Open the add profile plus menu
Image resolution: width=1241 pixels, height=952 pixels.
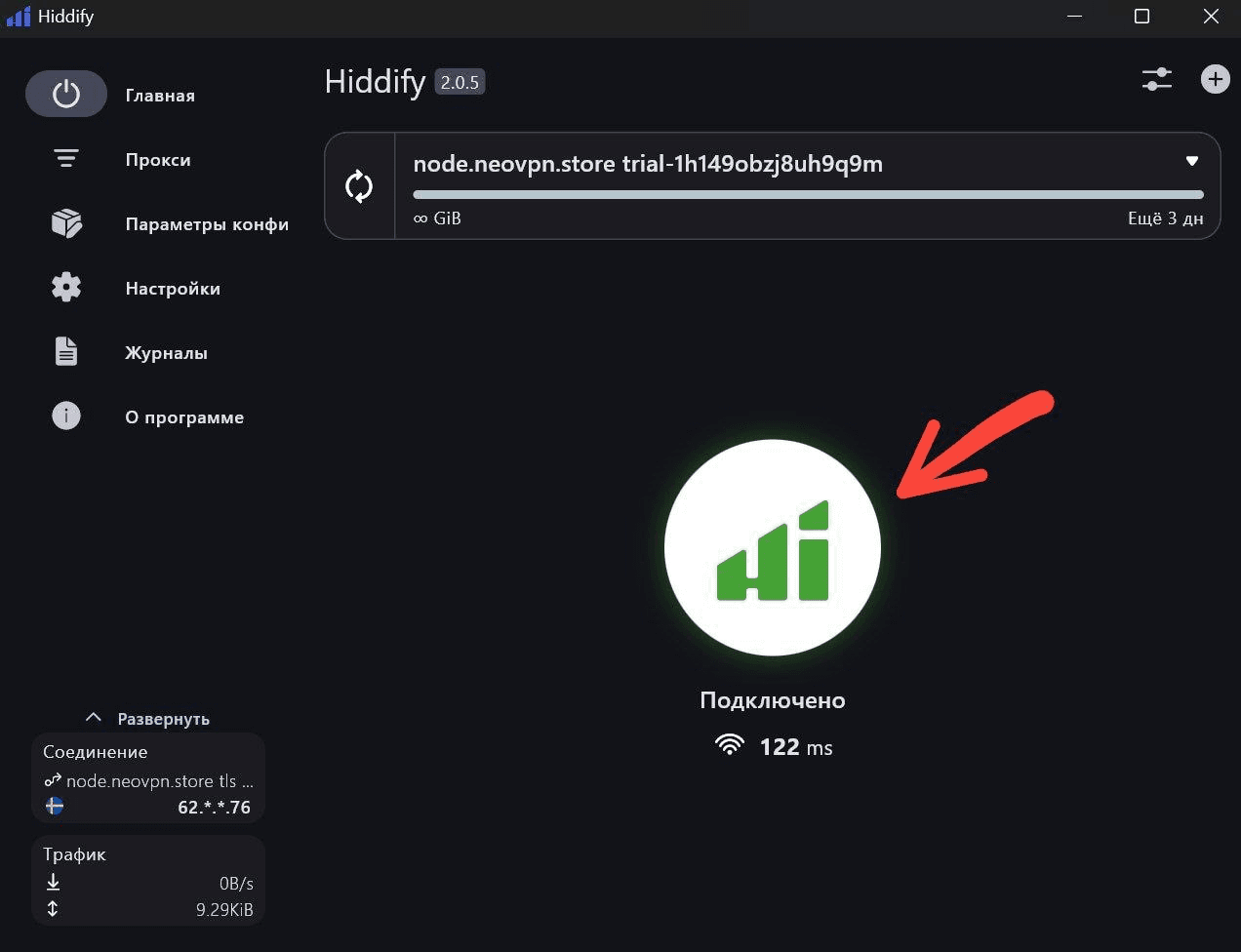[1215, 80]
